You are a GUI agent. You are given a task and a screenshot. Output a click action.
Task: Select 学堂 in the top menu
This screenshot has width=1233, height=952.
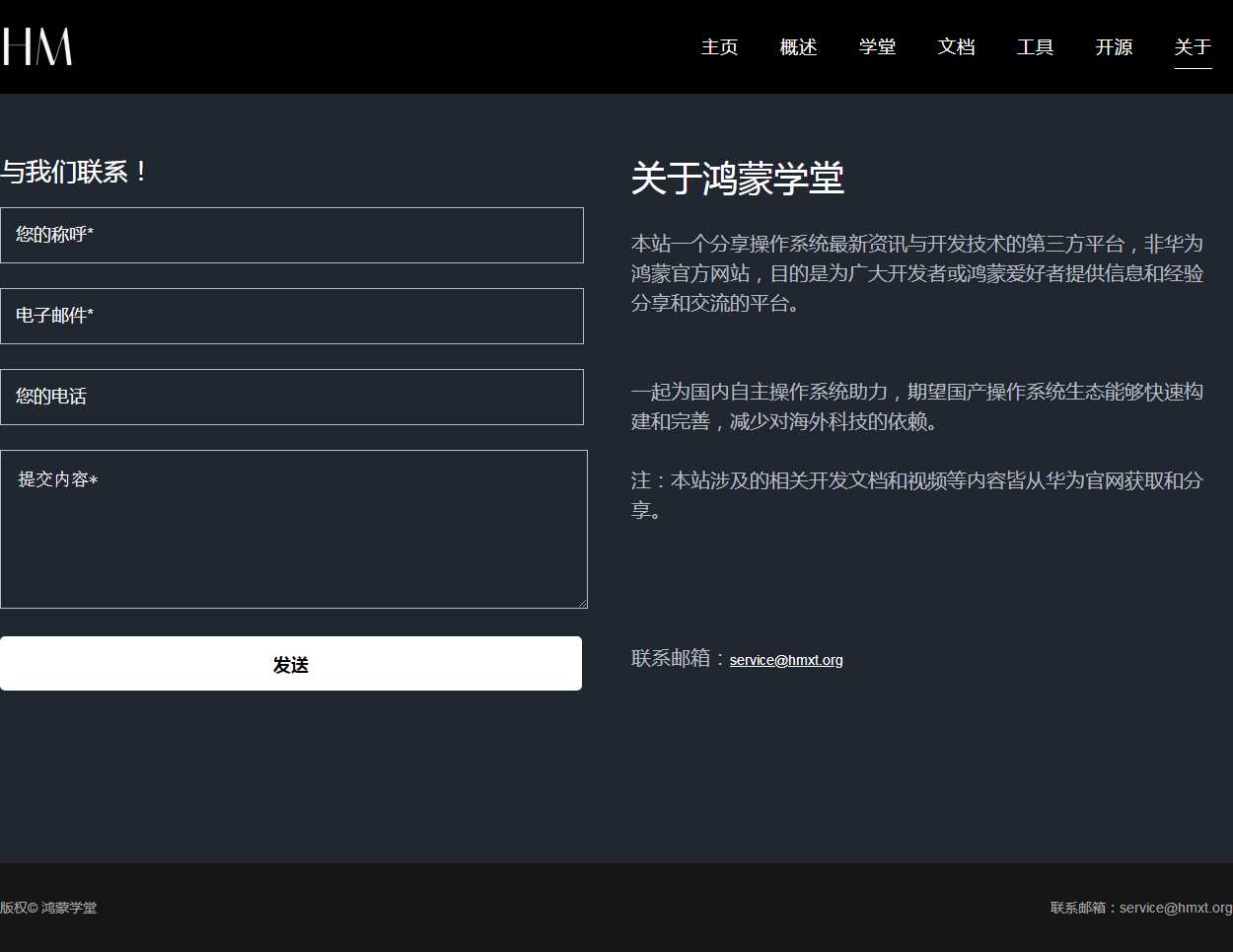877,47
